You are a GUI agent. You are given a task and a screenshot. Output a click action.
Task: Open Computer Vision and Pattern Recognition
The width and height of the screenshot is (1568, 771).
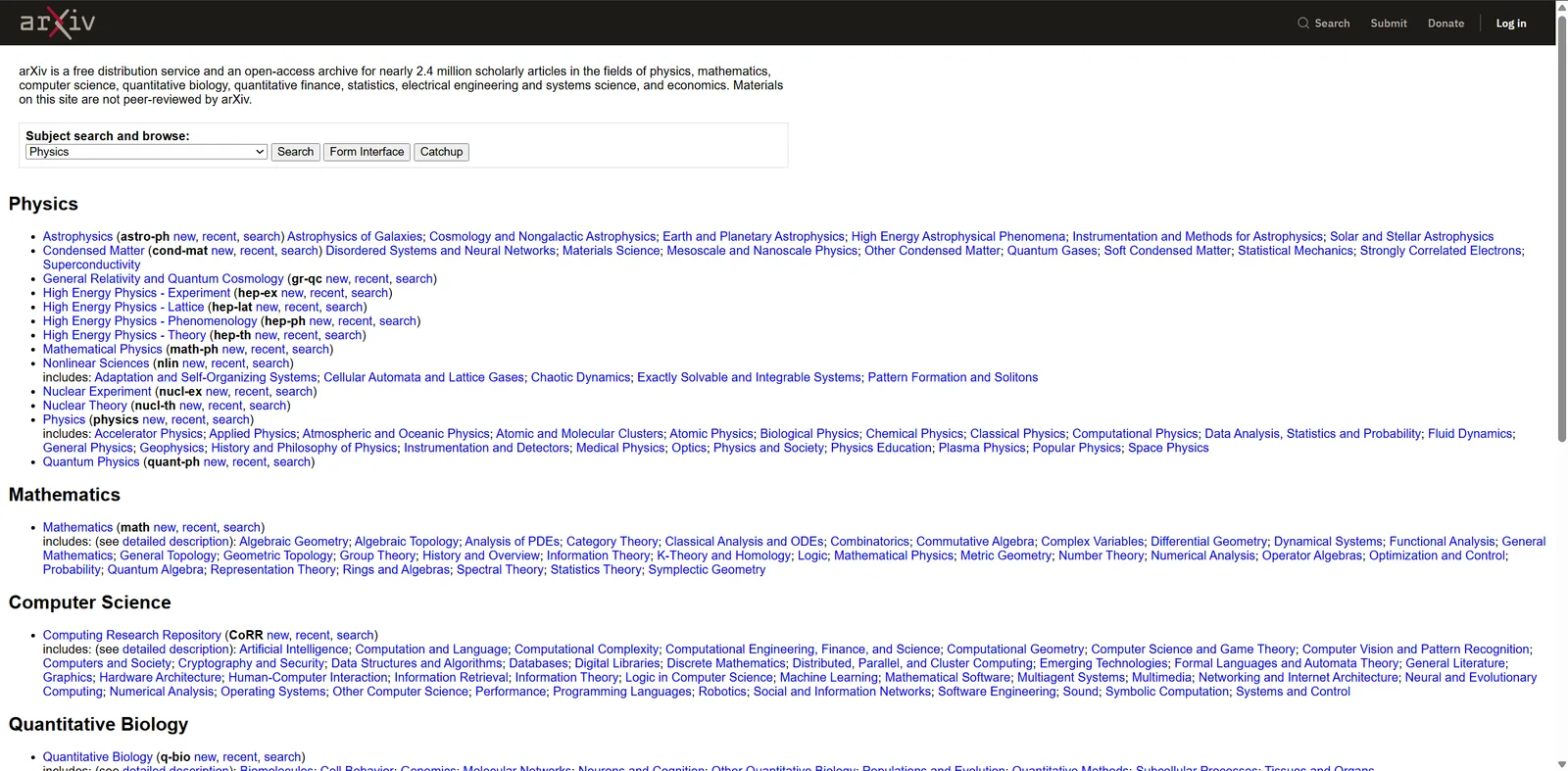[x=1415, y=650]
